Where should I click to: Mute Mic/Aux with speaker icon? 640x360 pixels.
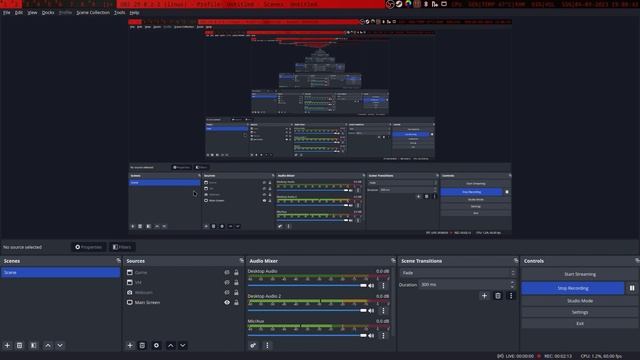tap(371, 336)
